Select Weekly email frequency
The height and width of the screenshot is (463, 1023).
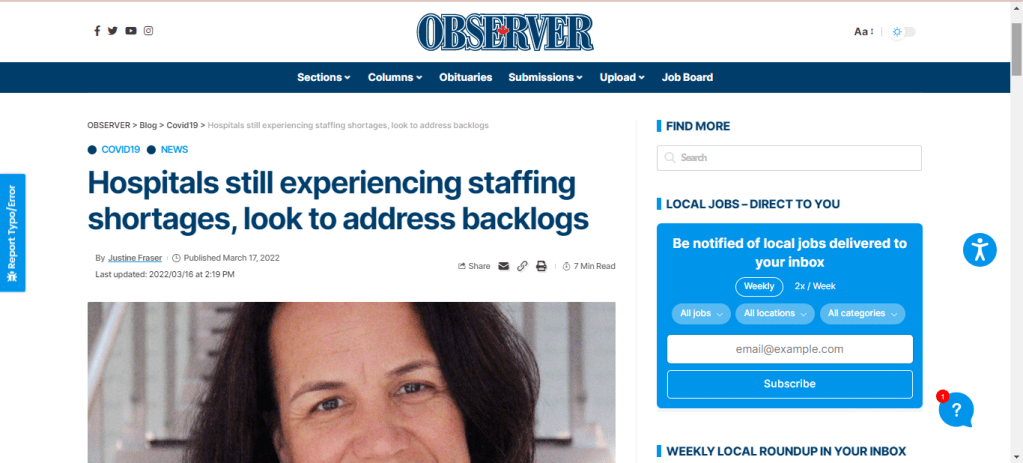759,286
